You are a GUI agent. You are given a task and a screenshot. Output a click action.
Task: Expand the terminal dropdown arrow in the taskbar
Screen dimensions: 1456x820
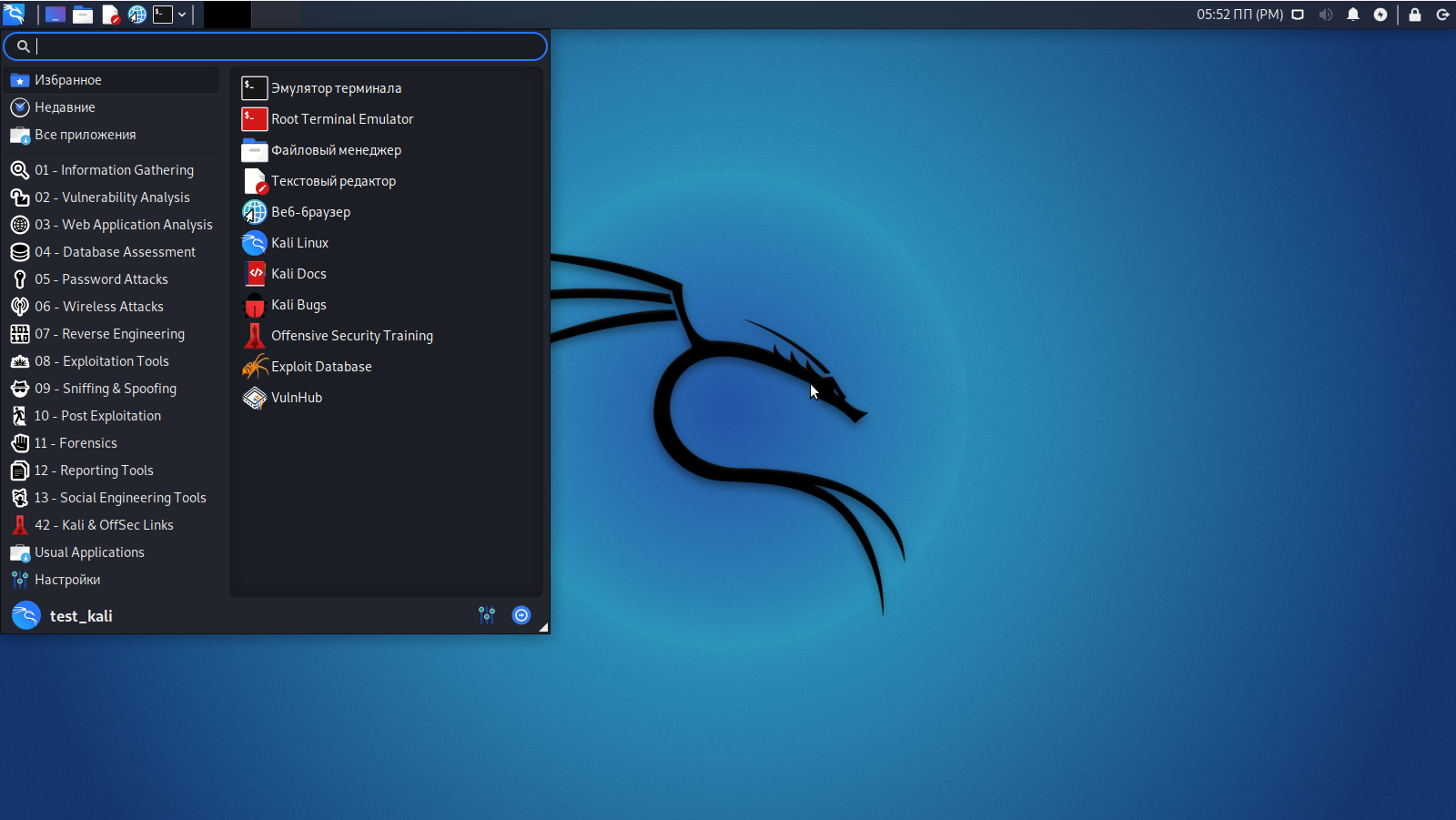(x=182, y=15)
